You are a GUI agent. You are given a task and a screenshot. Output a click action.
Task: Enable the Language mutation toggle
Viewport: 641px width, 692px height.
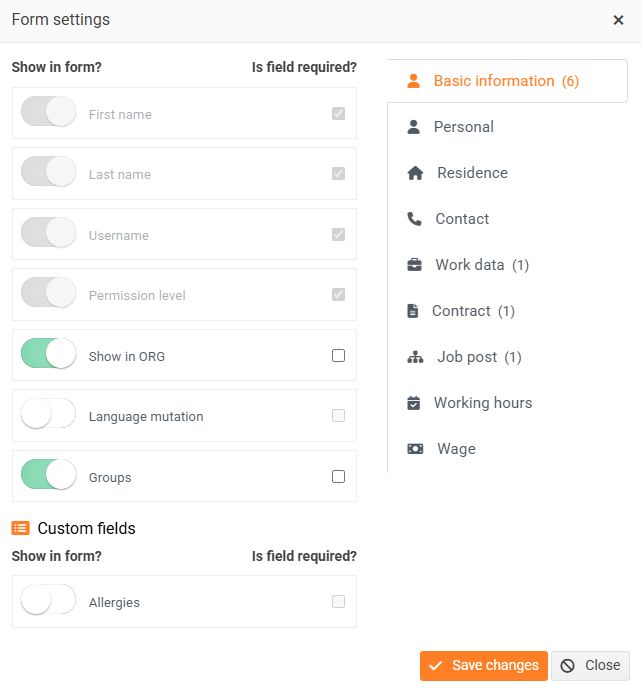pyautogui.click(x=48, y=416)
